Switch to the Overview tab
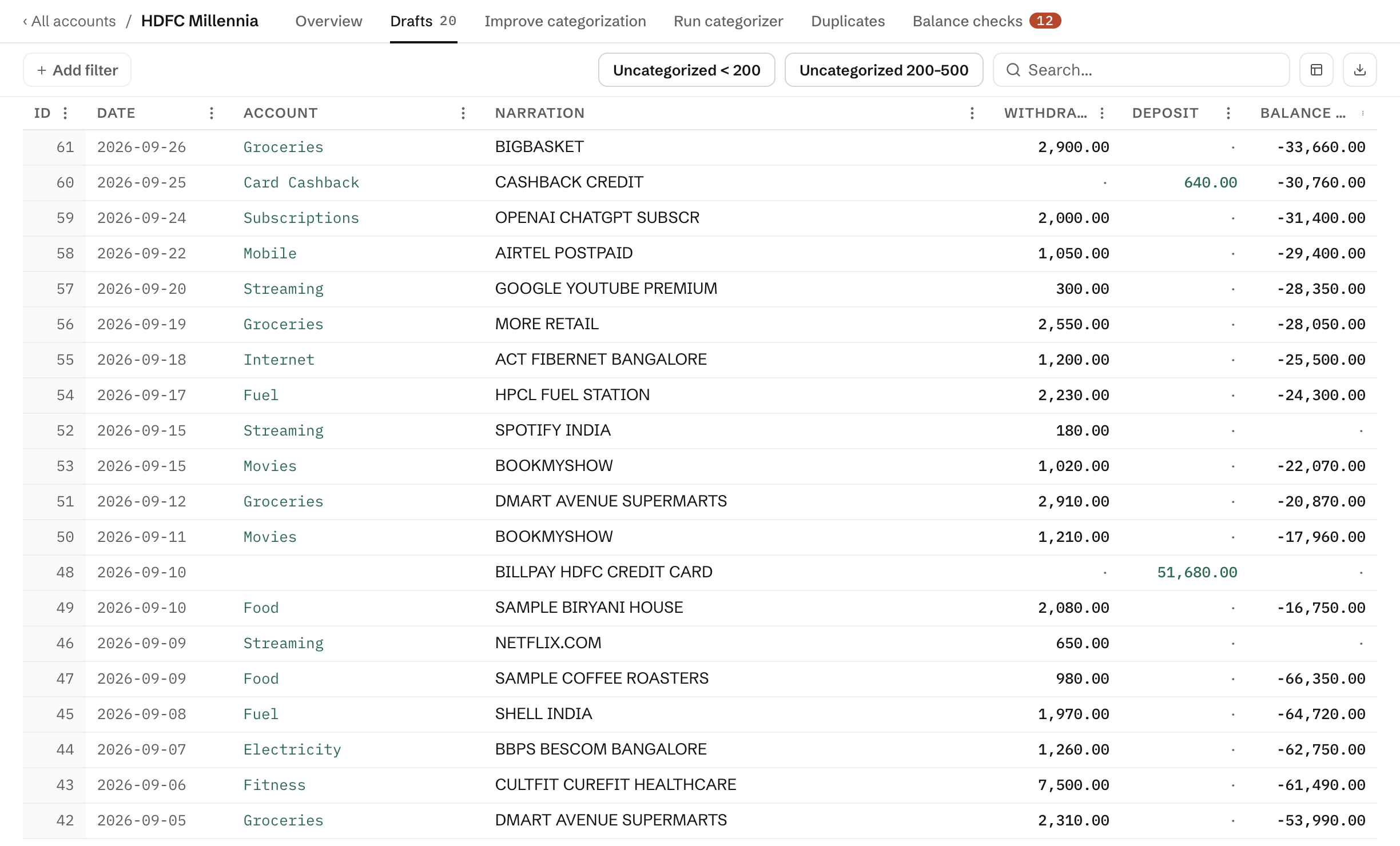Screen dimensions: 1400x846 pyautogui.click(x=329, y=21)
